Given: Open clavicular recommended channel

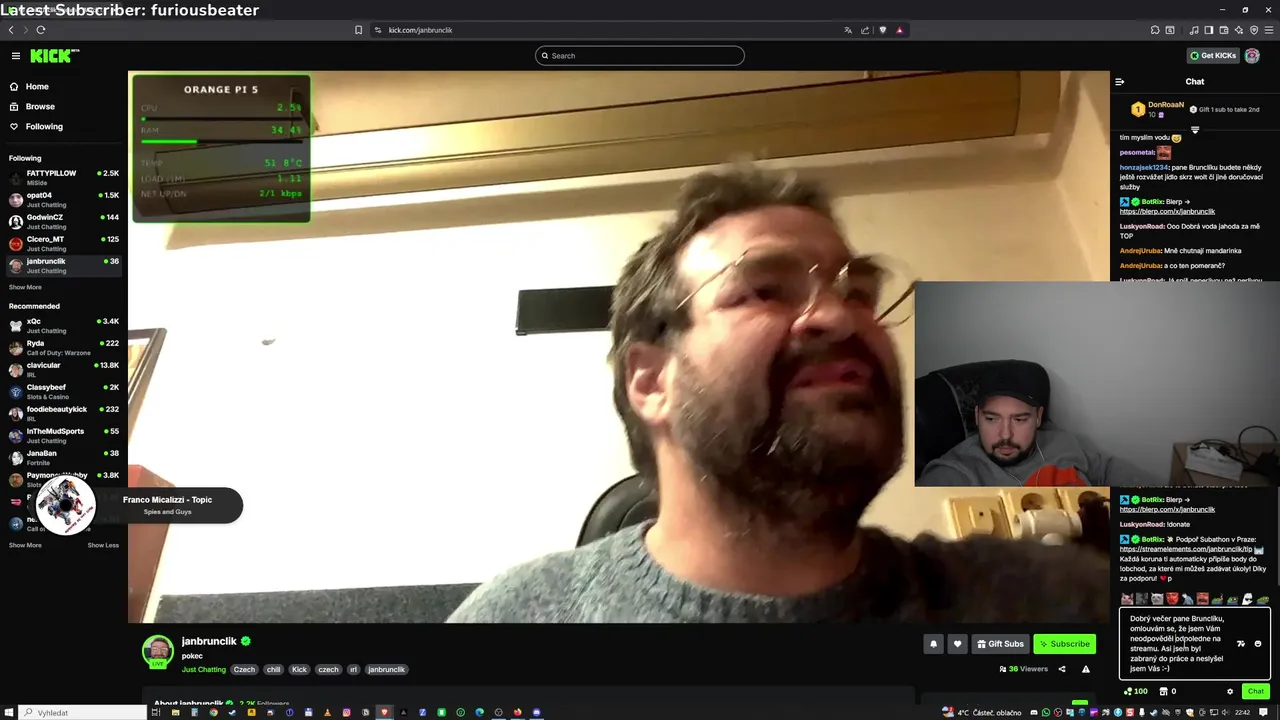Looking at the screenshot, I should pos(64,369).
